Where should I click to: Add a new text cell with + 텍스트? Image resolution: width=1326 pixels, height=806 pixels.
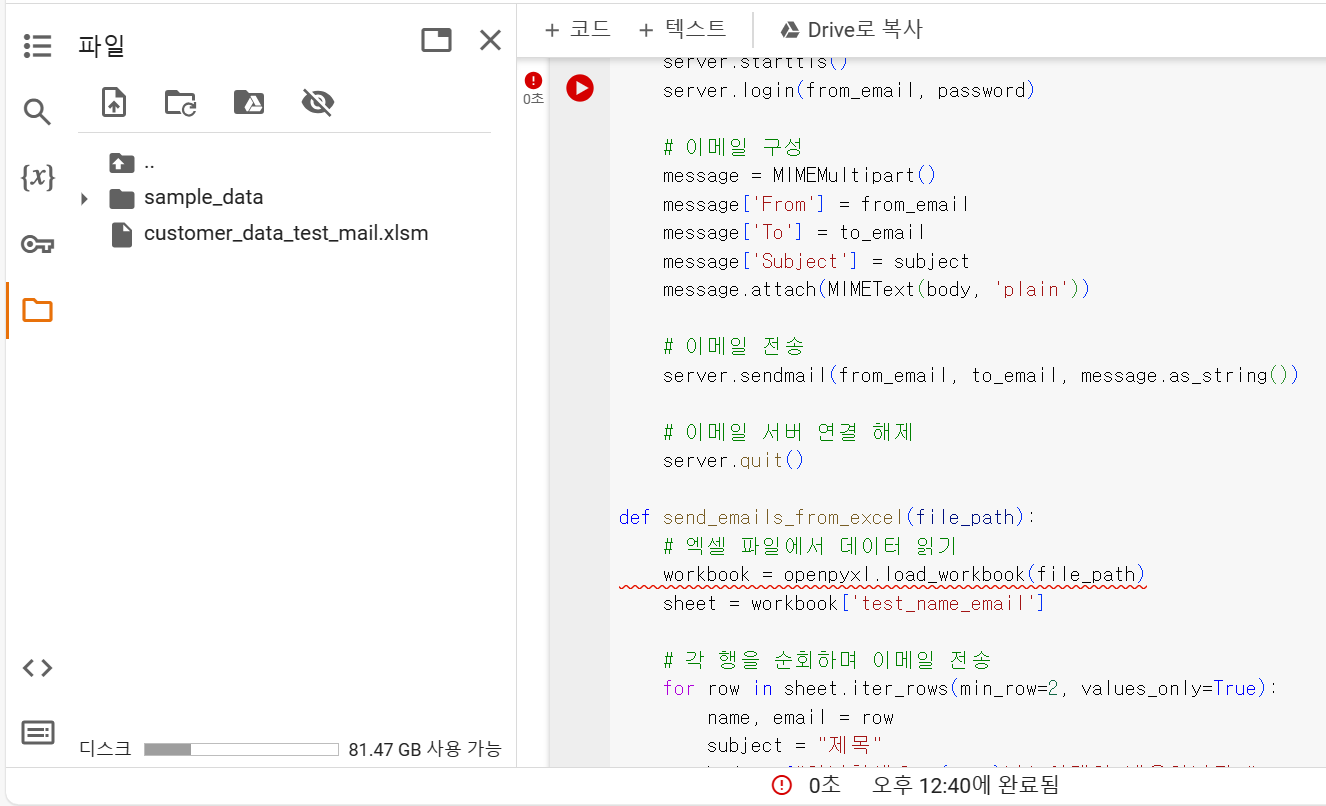682,29
